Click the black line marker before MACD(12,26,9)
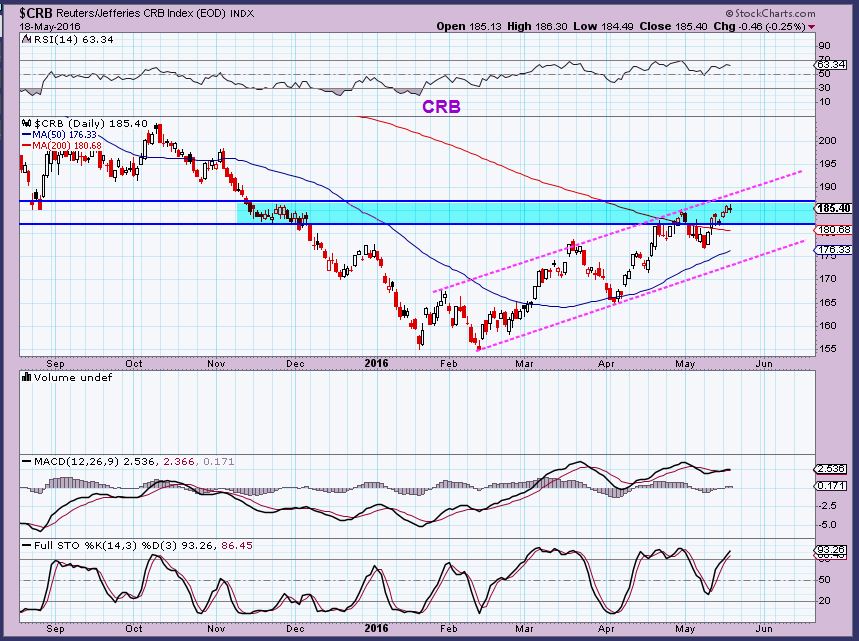Viewport: 859px width, 641px height. click(x=26, y=462)
